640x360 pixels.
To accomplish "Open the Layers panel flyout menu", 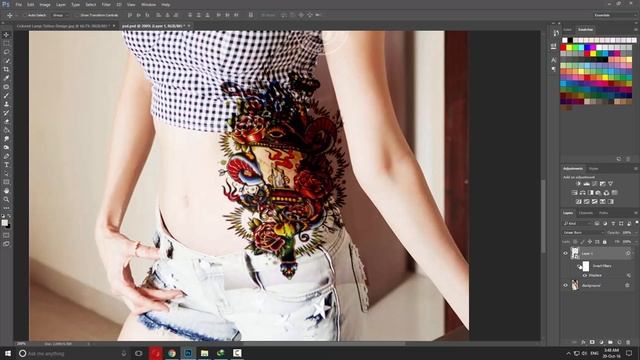I will pos(636,213).
